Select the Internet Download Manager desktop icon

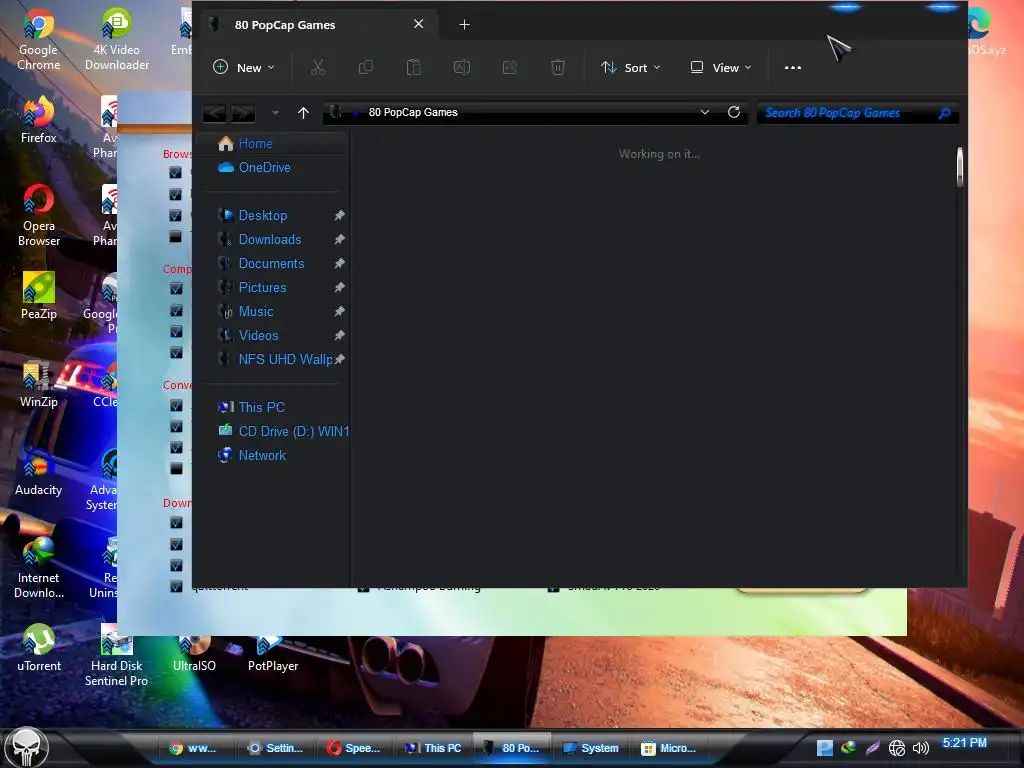[39, 567]
